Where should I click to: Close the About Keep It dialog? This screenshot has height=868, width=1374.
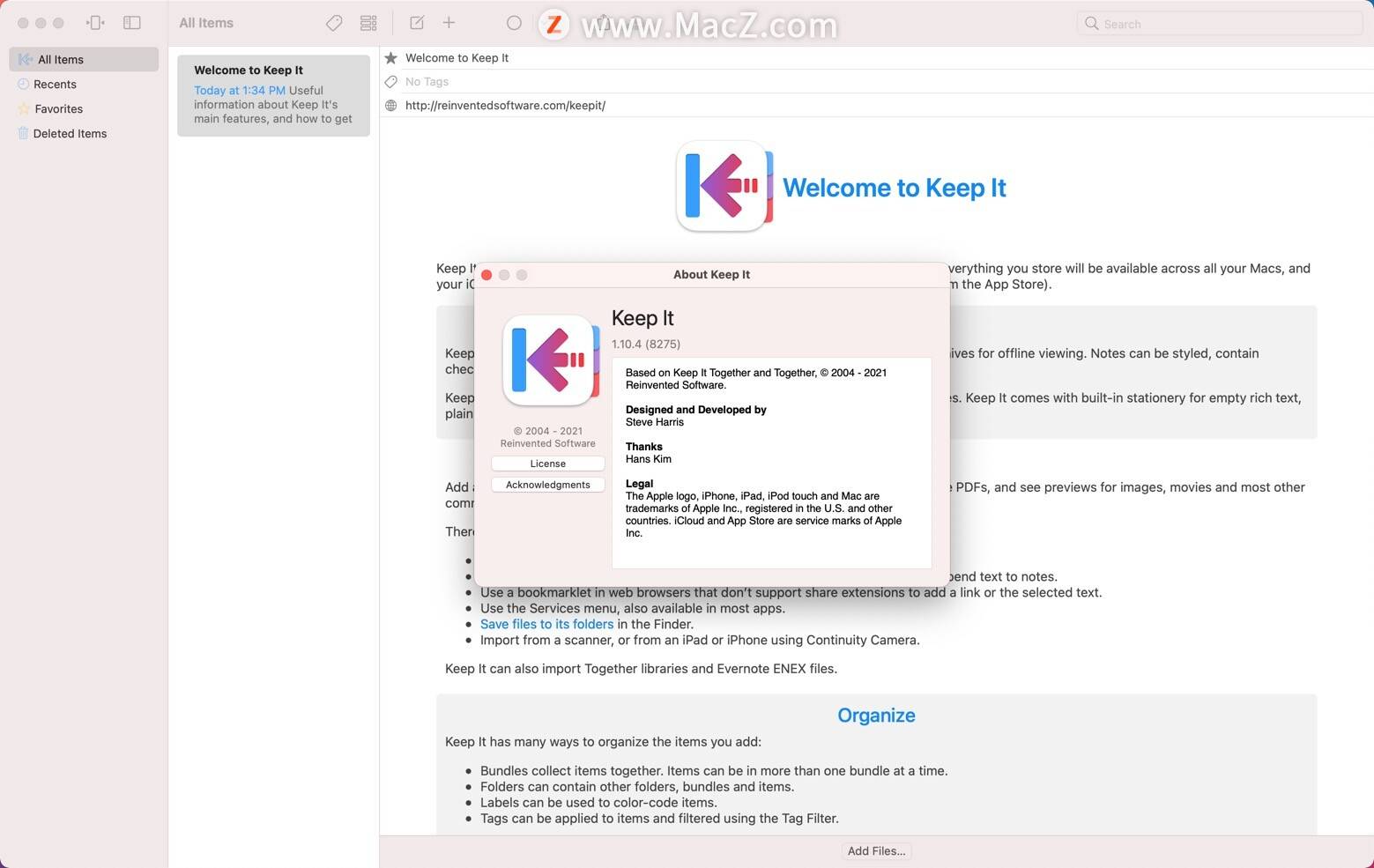[486, 275]
